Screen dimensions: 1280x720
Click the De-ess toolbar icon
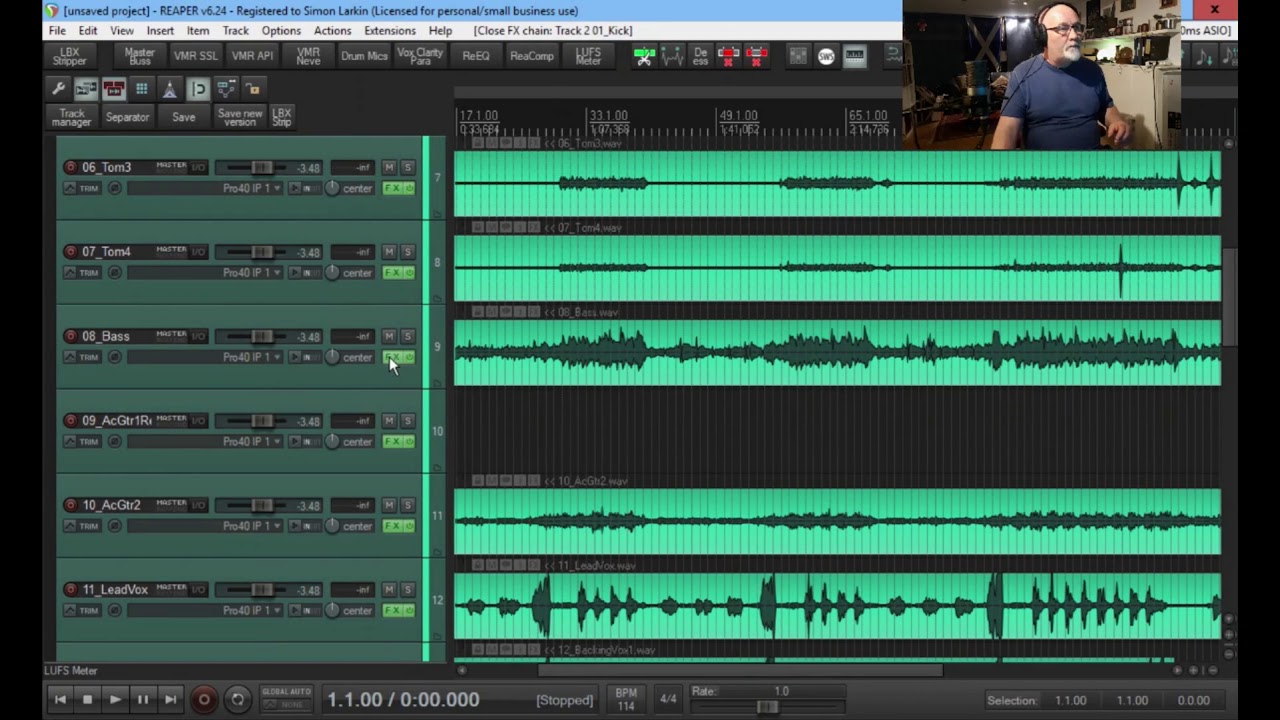(700, 56)
